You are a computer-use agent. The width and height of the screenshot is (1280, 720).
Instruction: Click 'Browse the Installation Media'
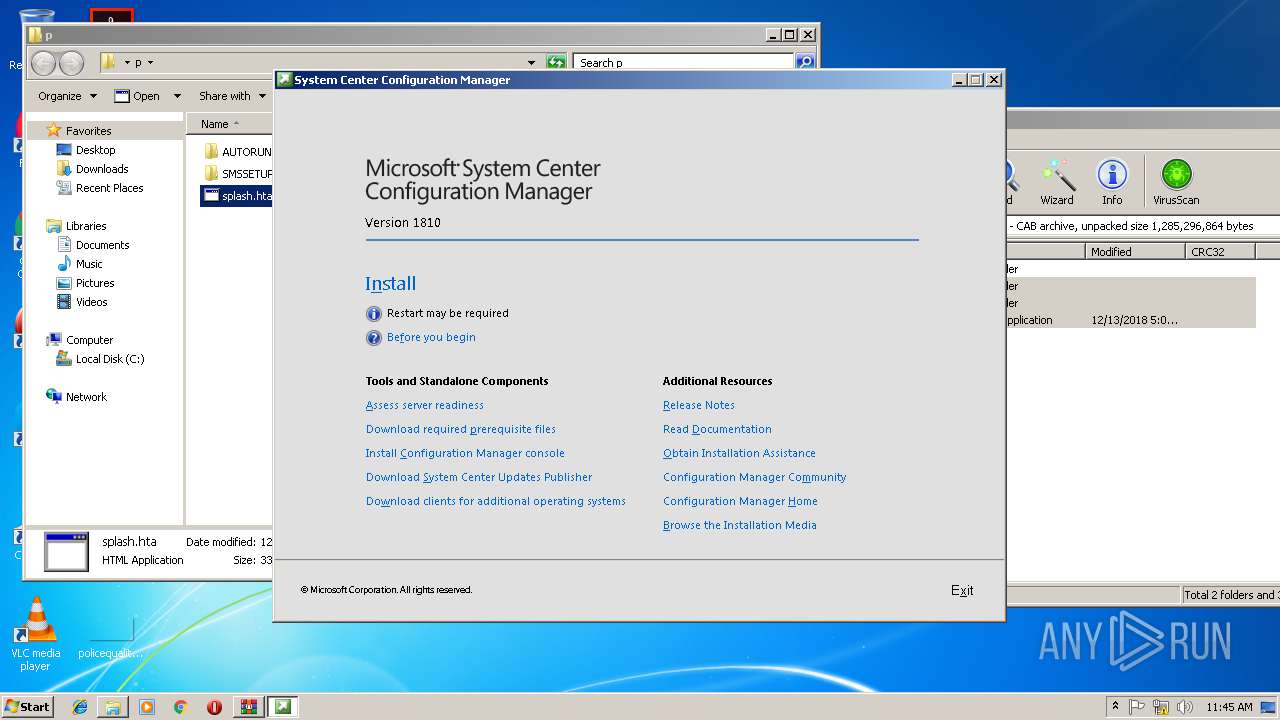click(x=740, y=525)
